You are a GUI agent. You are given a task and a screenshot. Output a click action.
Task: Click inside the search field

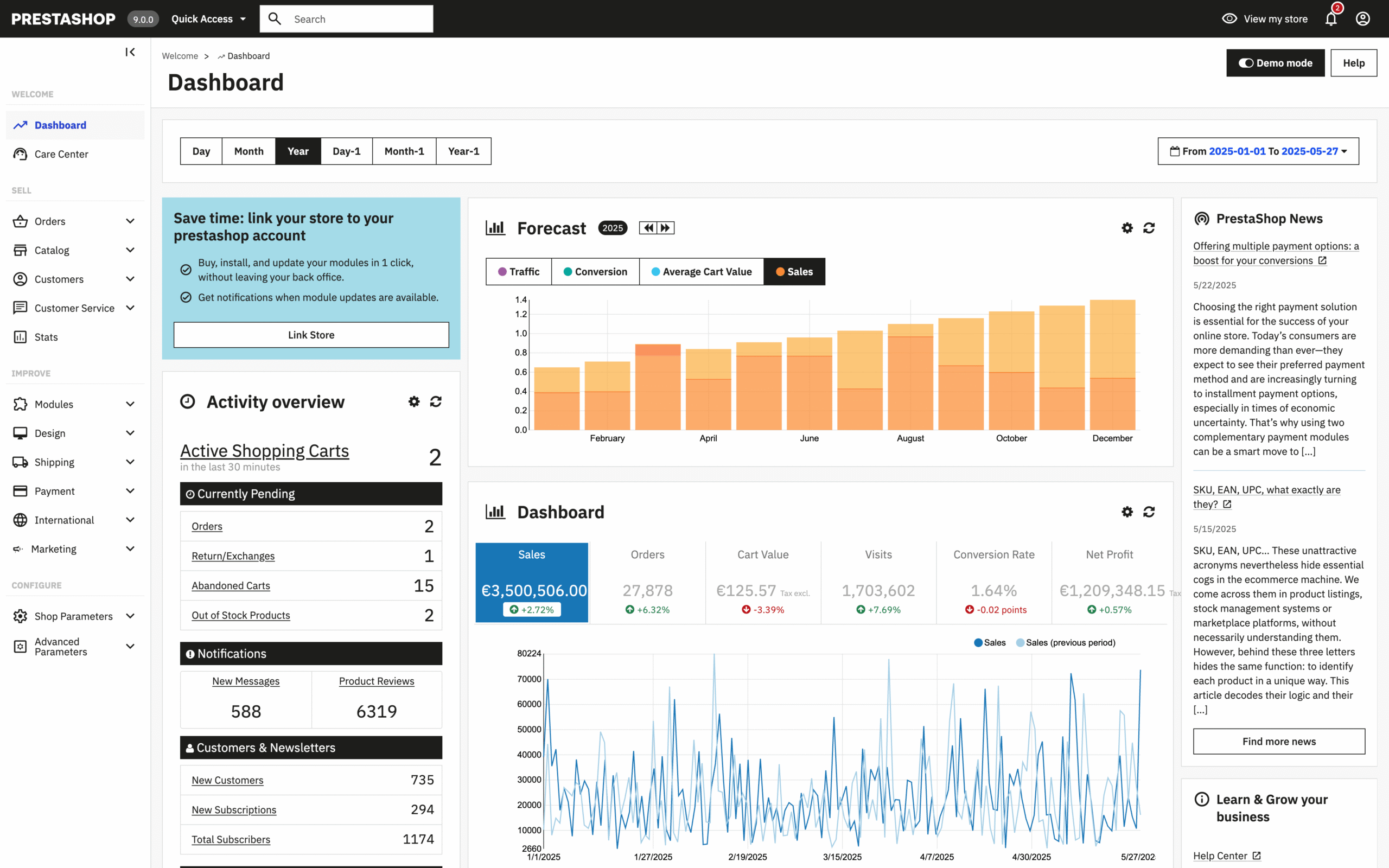tap(356, 18)
